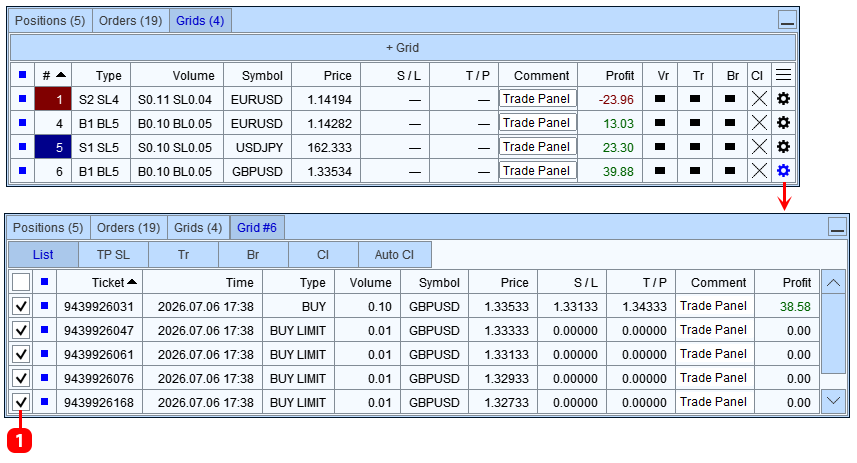
Task: Open the hamburger menu in grids header
Action: coord(783,75)
